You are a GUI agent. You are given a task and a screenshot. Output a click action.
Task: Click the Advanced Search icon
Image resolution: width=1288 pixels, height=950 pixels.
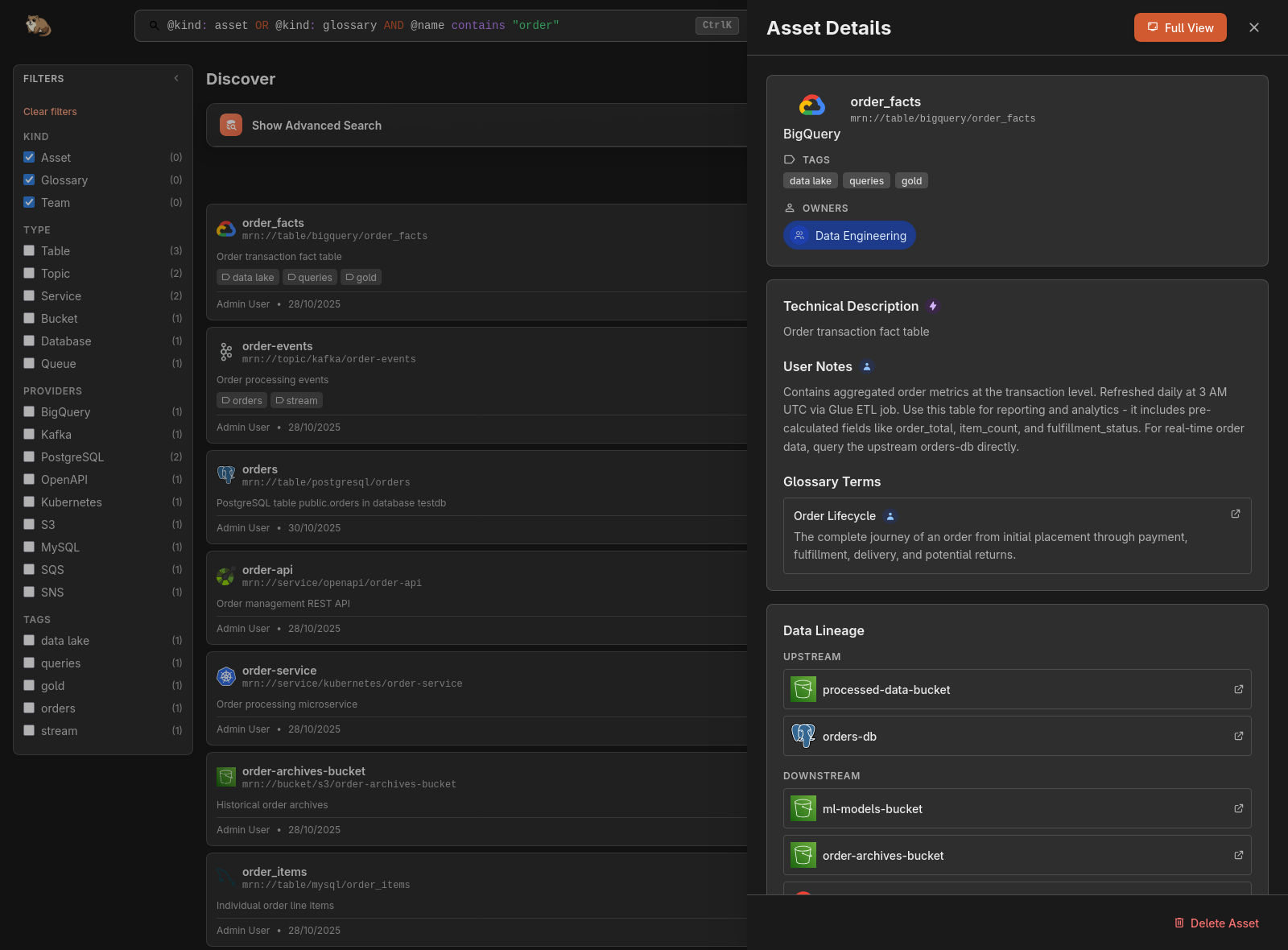pos(231,126)
